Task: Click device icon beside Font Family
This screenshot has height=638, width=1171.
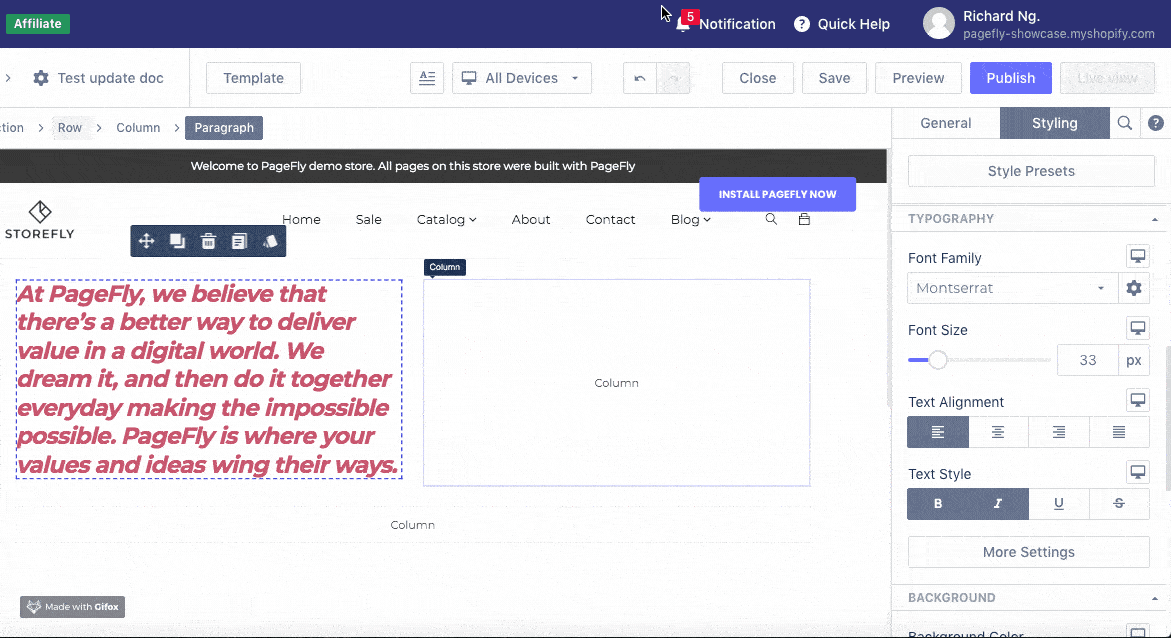Action: coord(1137,256)
